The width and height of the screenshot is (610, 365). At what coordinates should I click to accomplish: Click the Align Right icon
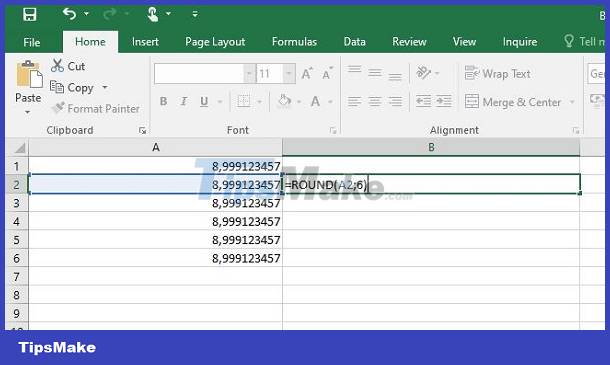tap(395, 102)
